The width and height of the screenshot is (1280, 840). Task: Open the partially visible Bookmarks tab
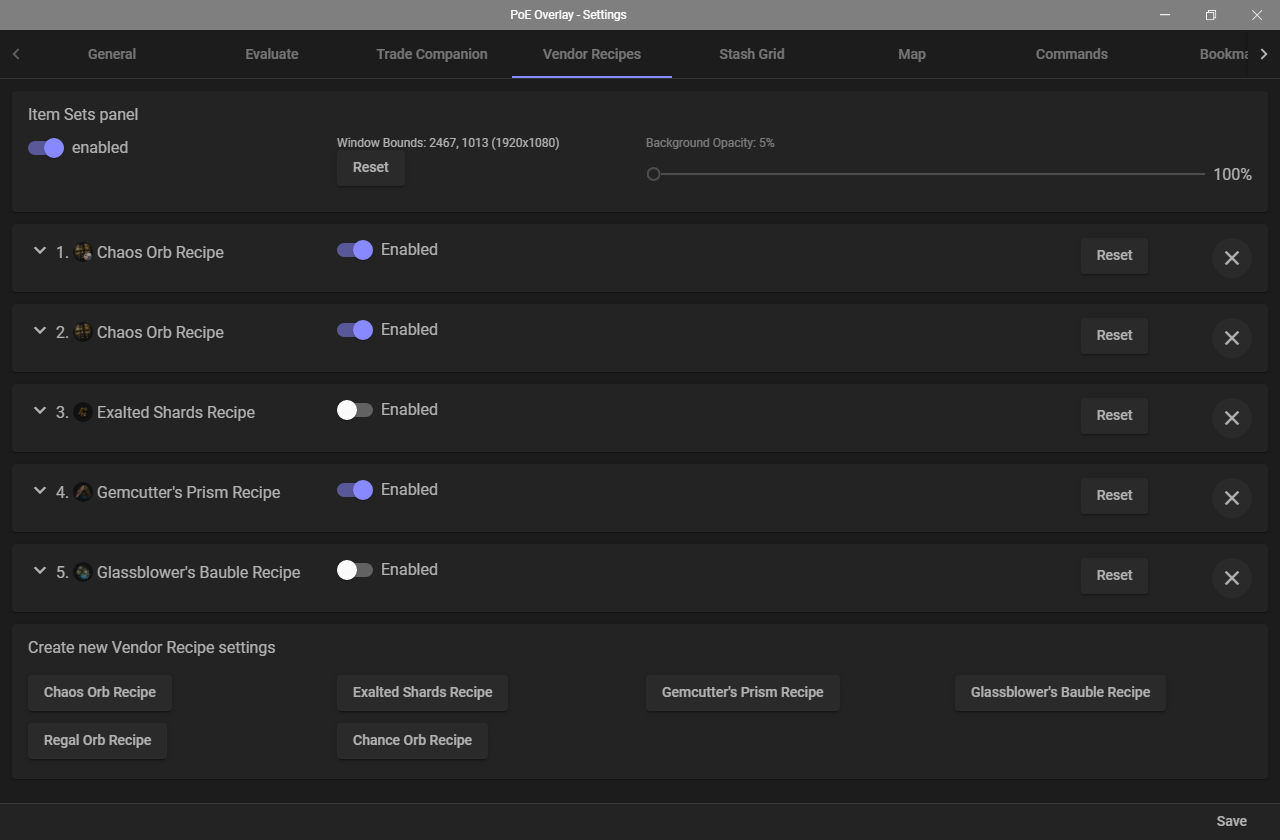pos(1224,54)
